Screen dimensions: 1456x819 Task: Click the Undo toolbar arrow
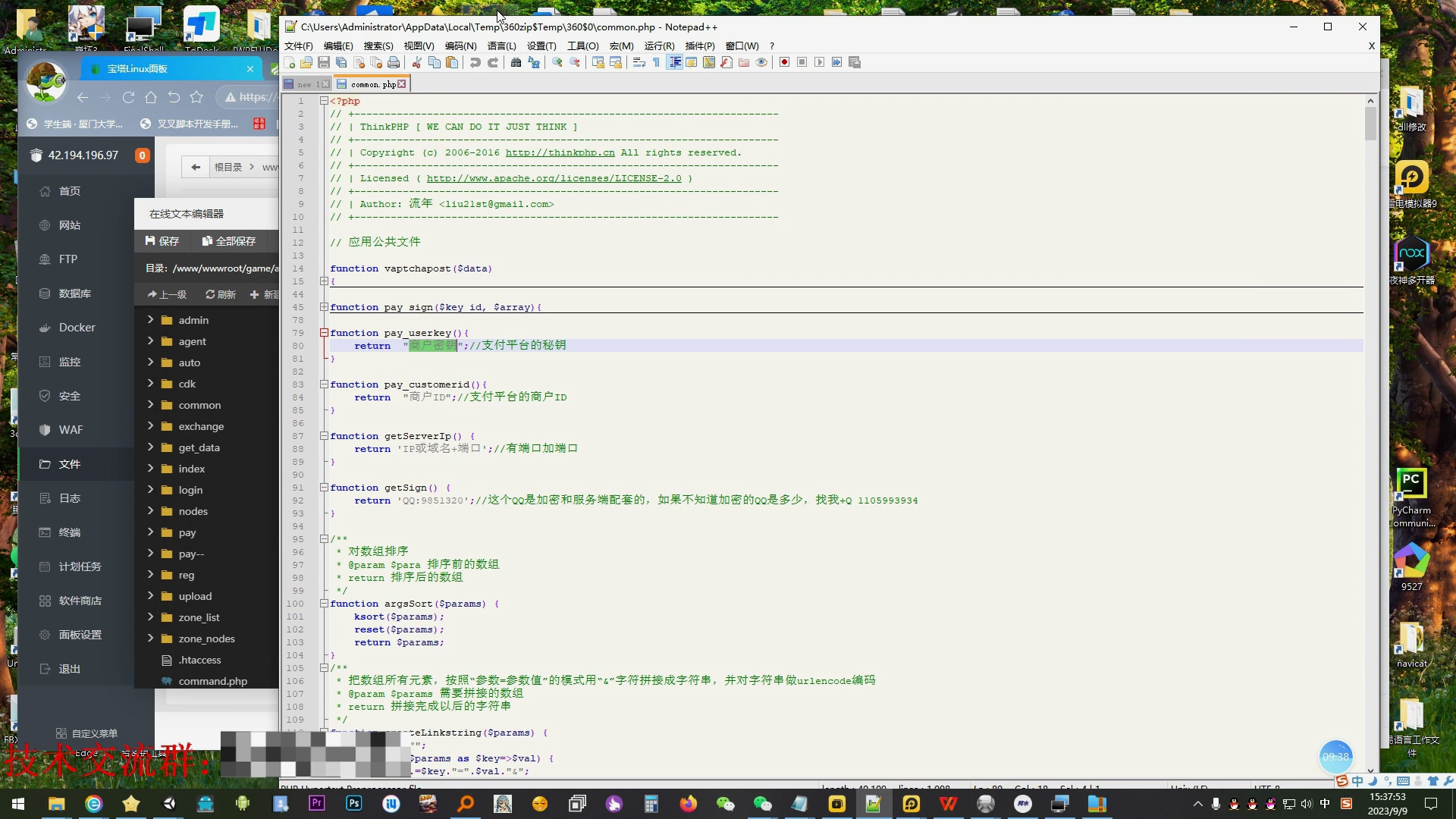pos(475,62)
